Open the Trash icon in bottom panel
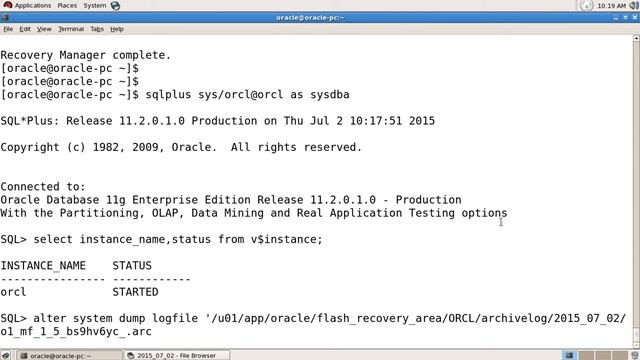 (x=634, y=356)
